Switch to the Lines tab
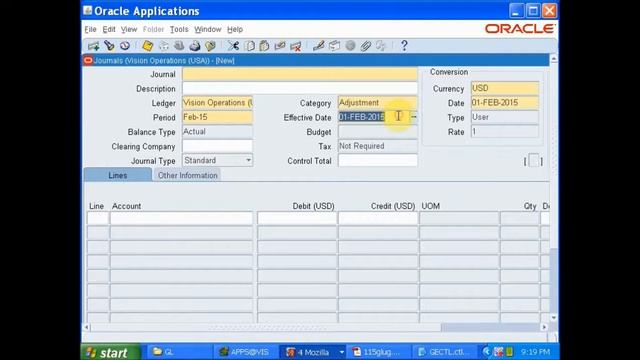The image size is (640, 360). 118,175
